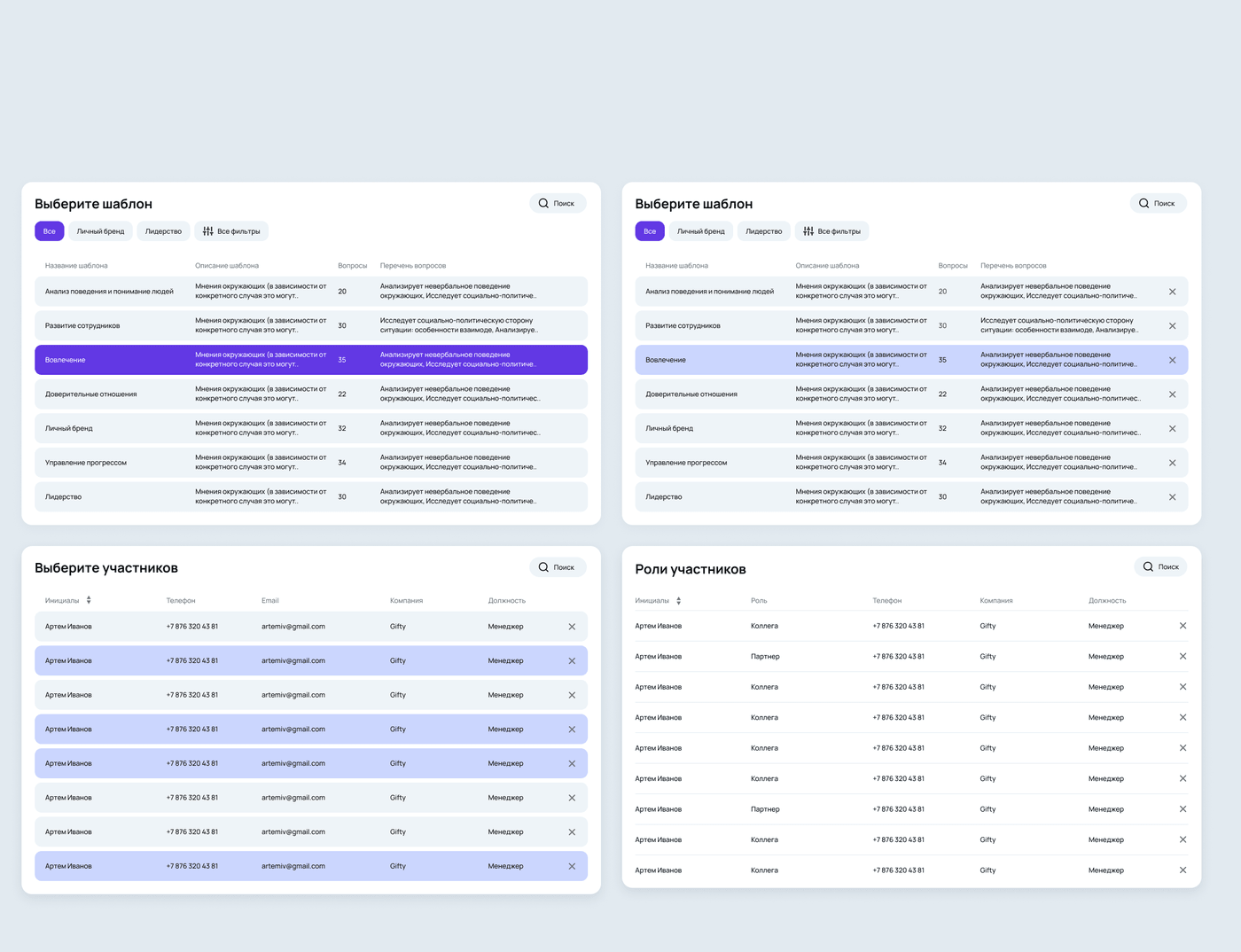This screenshot has width=1241, height=952.
Task: Open Поиск in the Выберите участников panel
Action: (x=558, y=567)
